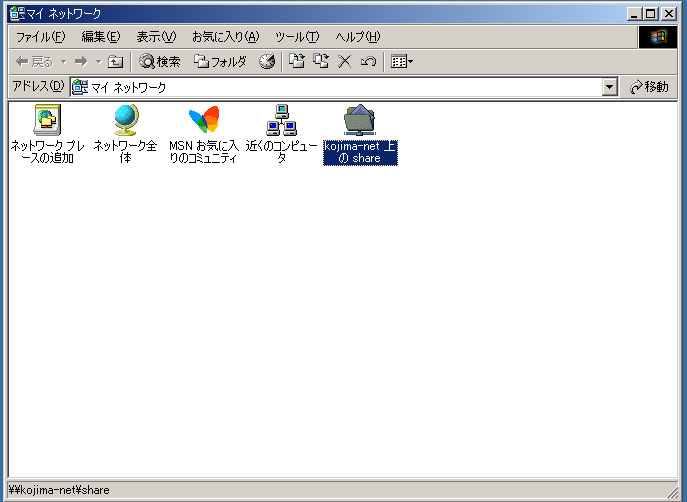The width and height of the screenshot is (687, 502).
Task: Click the Delete X toolbar icon
Action: (345, 62)
